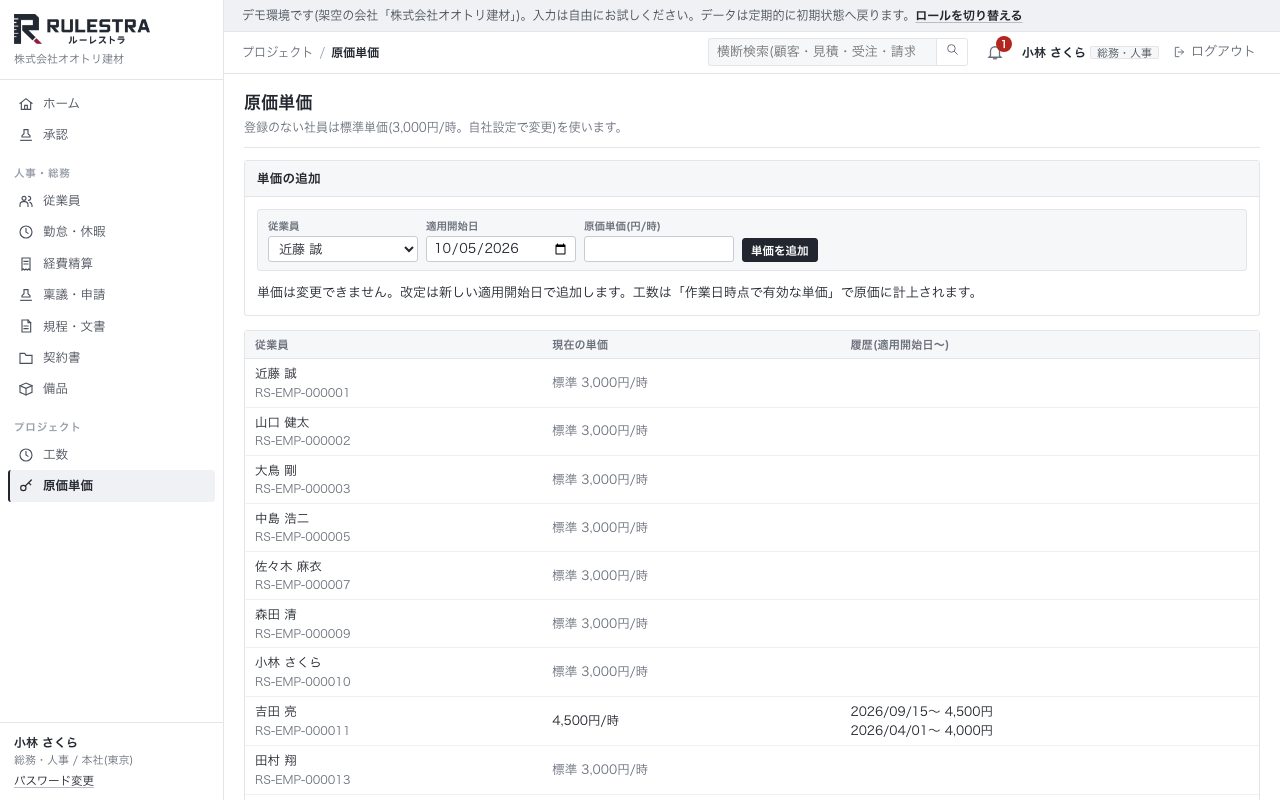Screen dimensions: 1280x800
Task: Click employee 田村 翔 row
Action: pyautogui.click(x=751, y=769)
